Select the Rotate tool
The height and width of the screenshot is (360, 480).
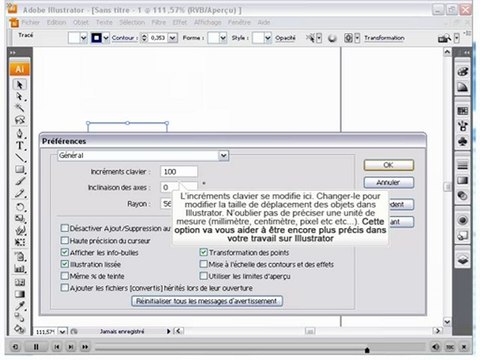point(20,207)
